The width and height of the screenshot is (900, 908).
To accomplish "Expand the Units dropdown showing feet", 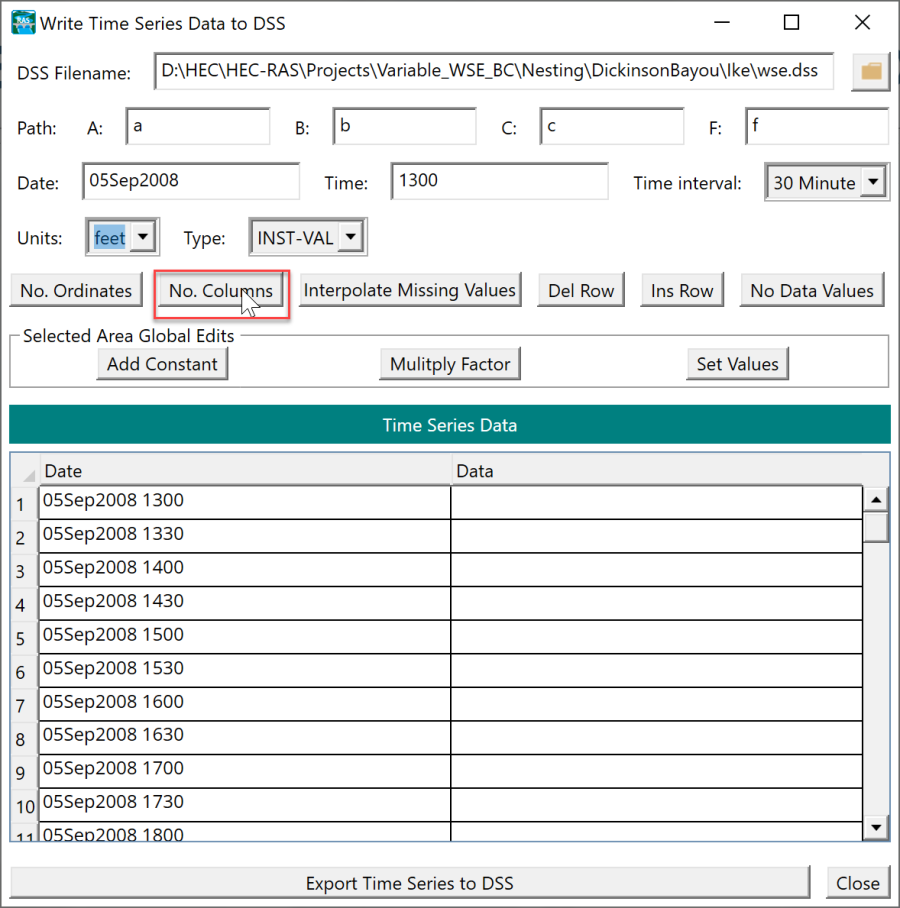I will point(144,238).
